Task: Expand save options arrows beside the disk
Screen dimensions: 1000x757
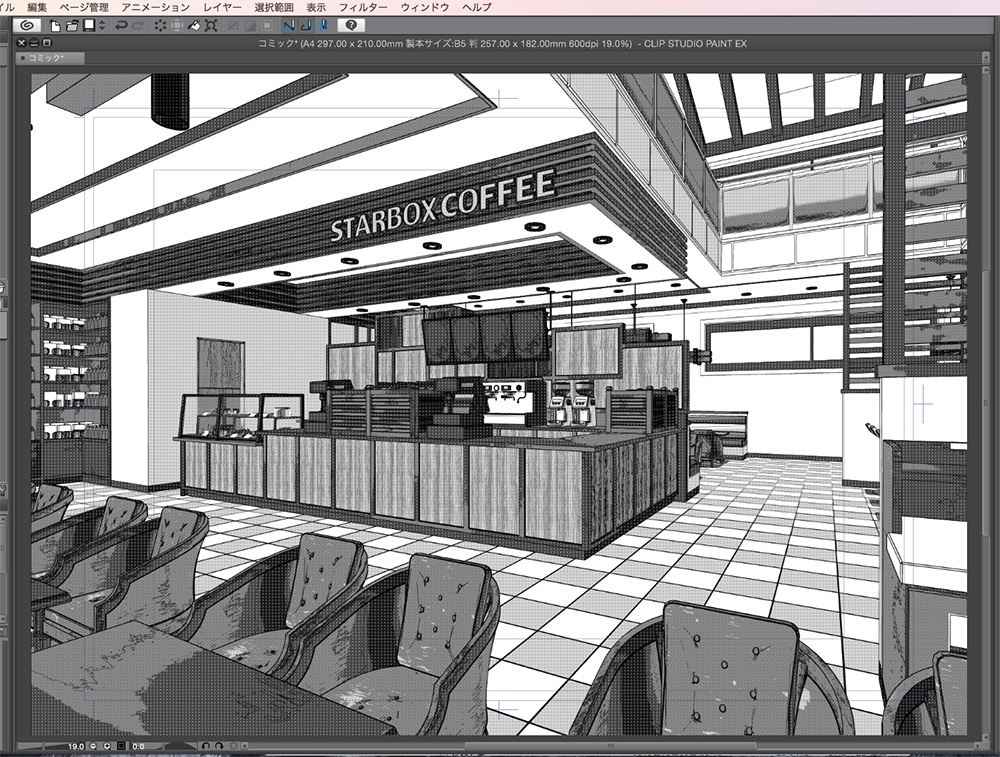Action: pos(102,26)
